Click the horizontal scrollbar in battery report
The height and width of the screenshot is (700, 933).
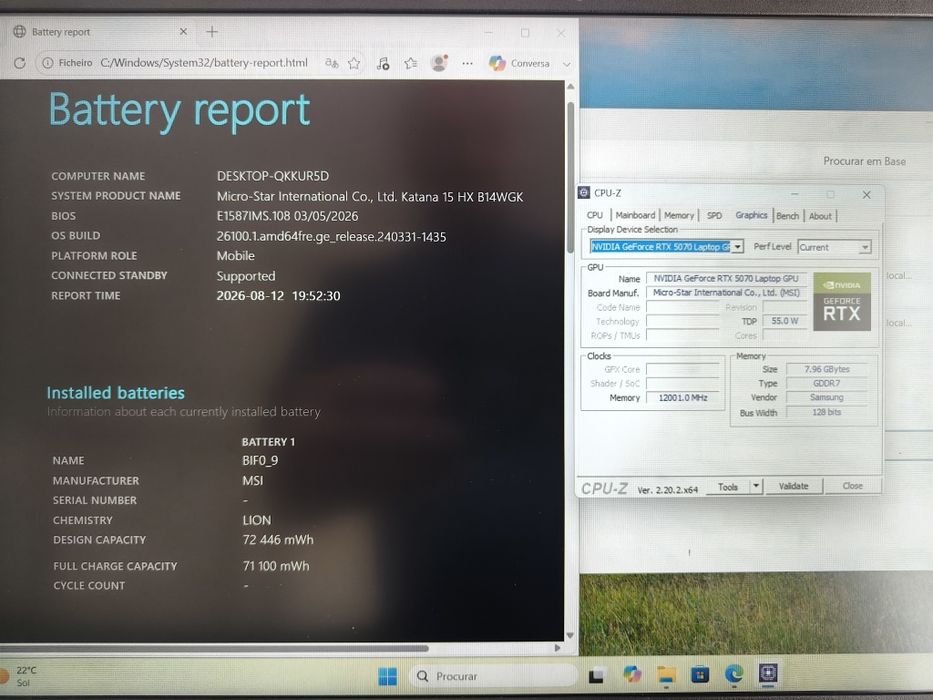coord(214,648)
